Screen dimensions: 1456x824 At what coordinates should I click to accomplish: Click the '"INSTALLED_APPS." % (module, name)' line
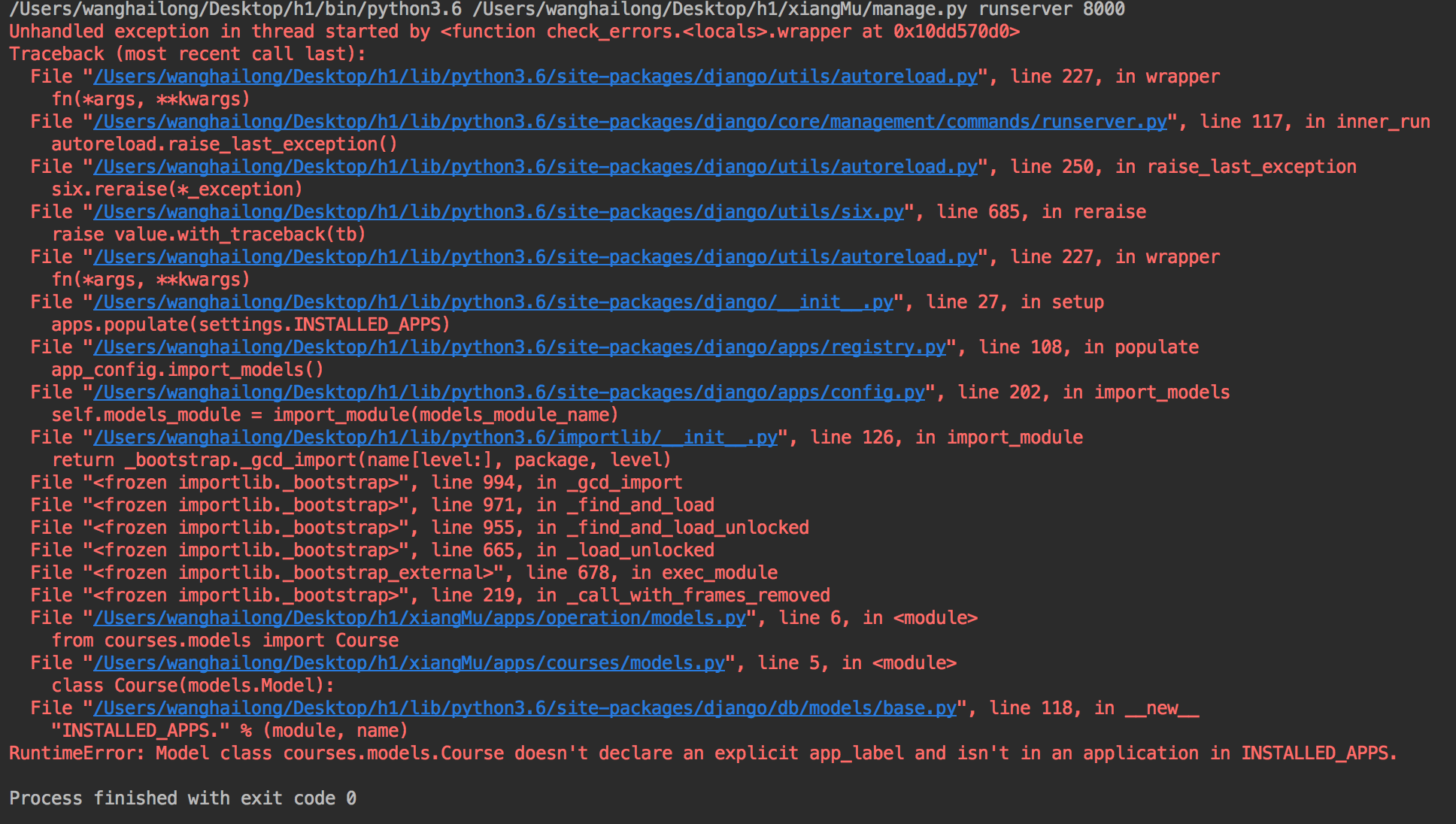coord(229,731)
